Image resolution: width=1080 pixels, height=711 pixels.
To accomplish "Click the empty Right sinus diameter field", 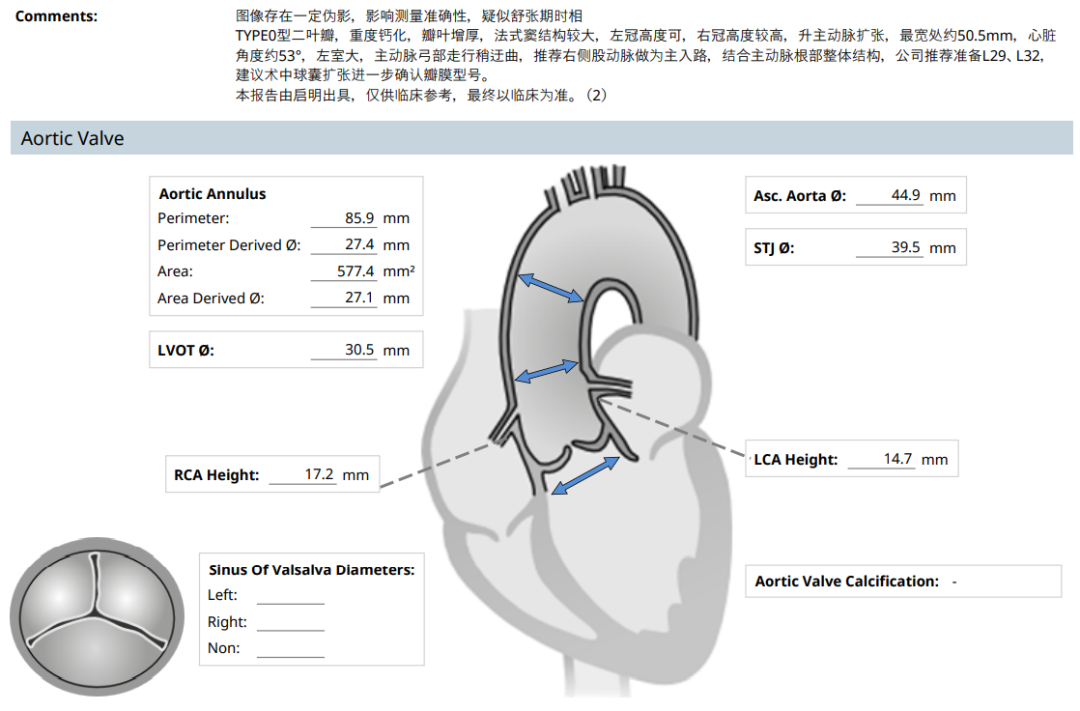I will coord(291,622).
